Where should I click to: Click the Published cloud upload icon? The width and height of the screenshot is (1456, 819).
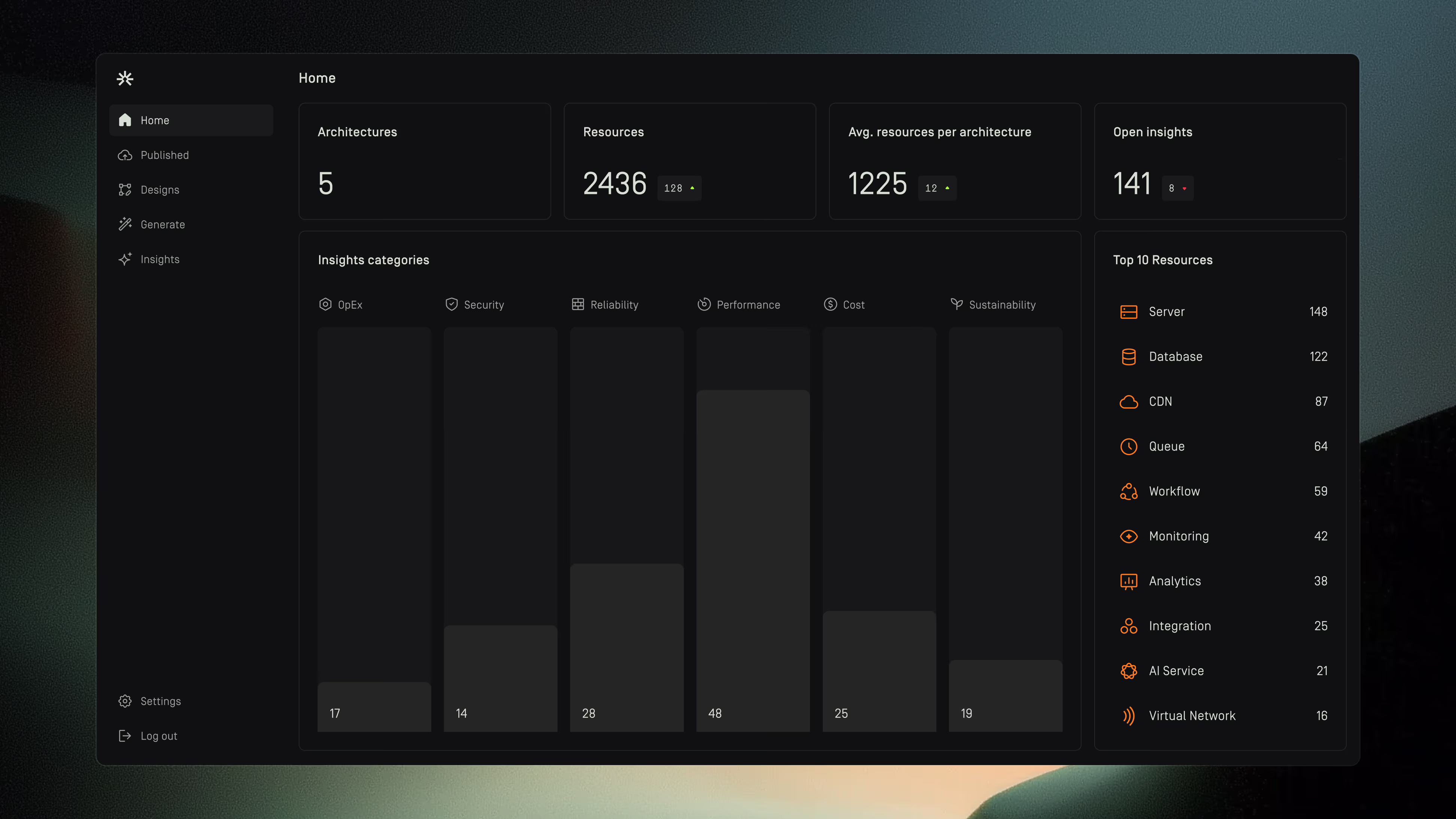click(x=125, y=155)
